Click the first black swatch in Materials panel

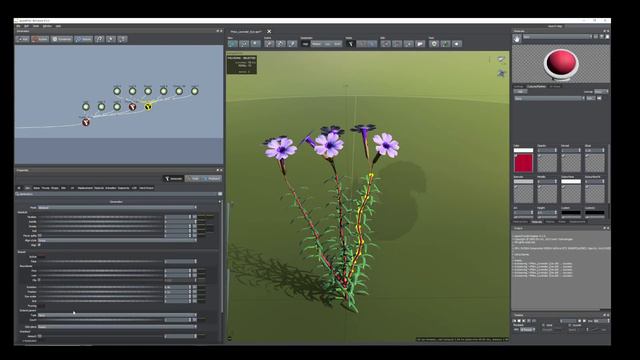[571, 213]
